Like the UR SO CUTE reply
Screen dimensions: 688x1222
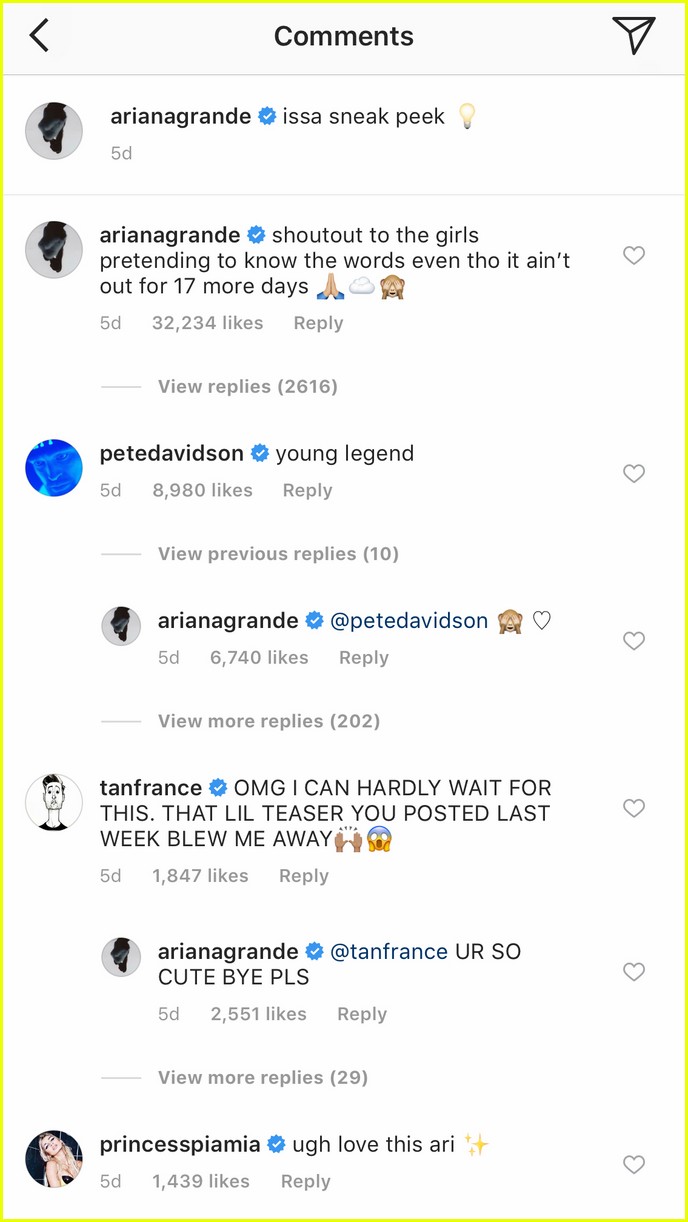[x=634, y=972]
